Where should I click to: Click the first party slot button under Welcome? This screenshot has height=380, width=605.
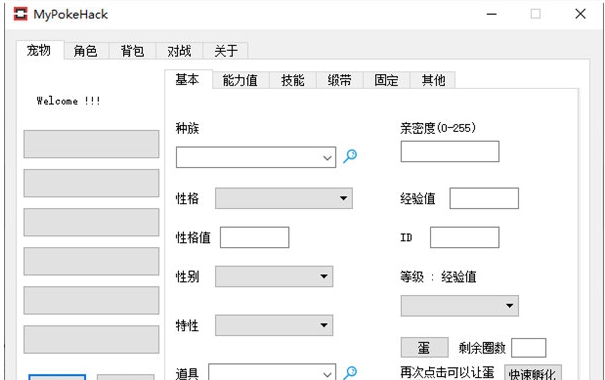coord(91,144)
